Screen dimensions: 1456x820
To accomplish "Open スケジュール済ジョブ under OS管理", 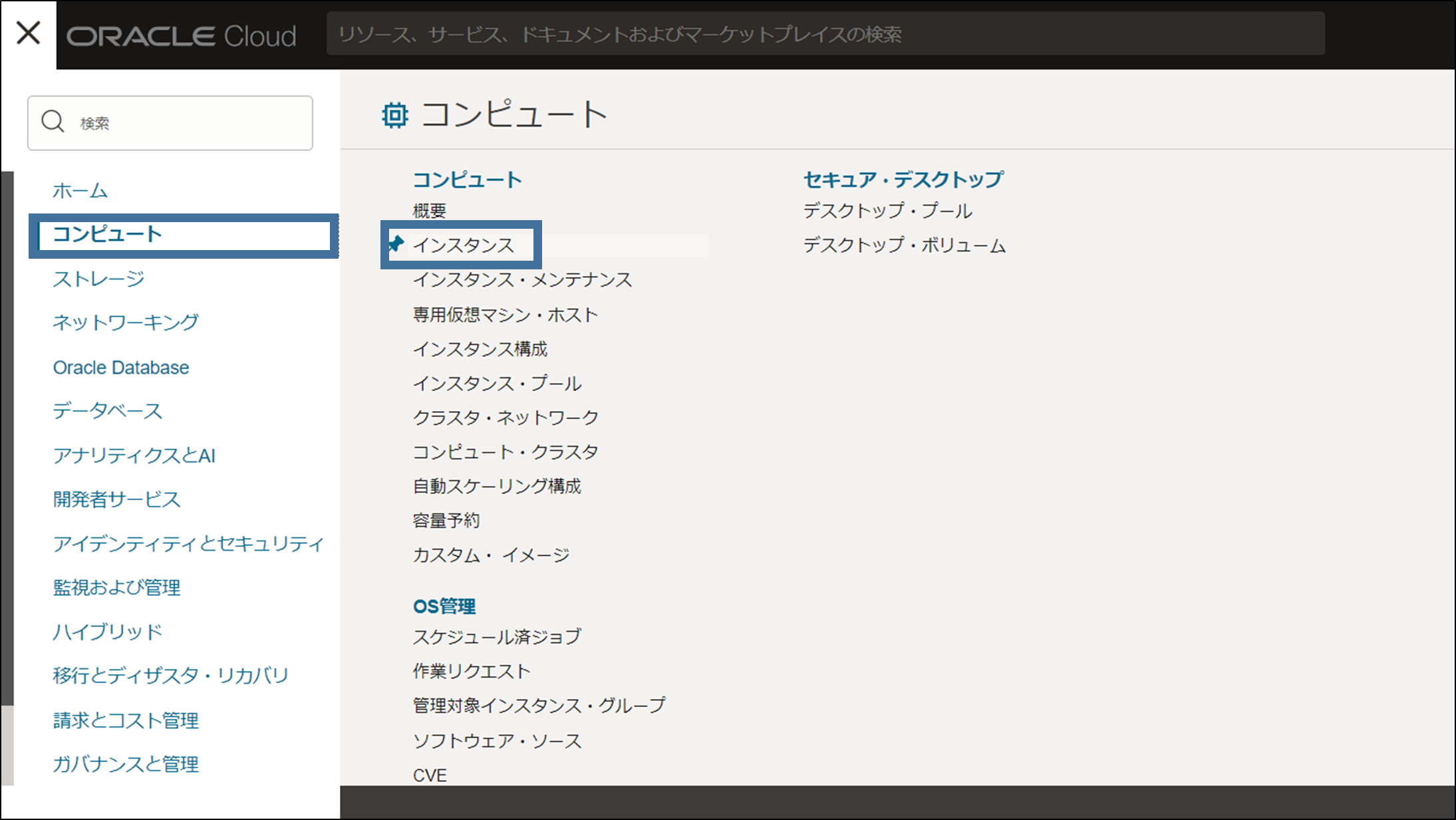I will (x=497, y=636).
